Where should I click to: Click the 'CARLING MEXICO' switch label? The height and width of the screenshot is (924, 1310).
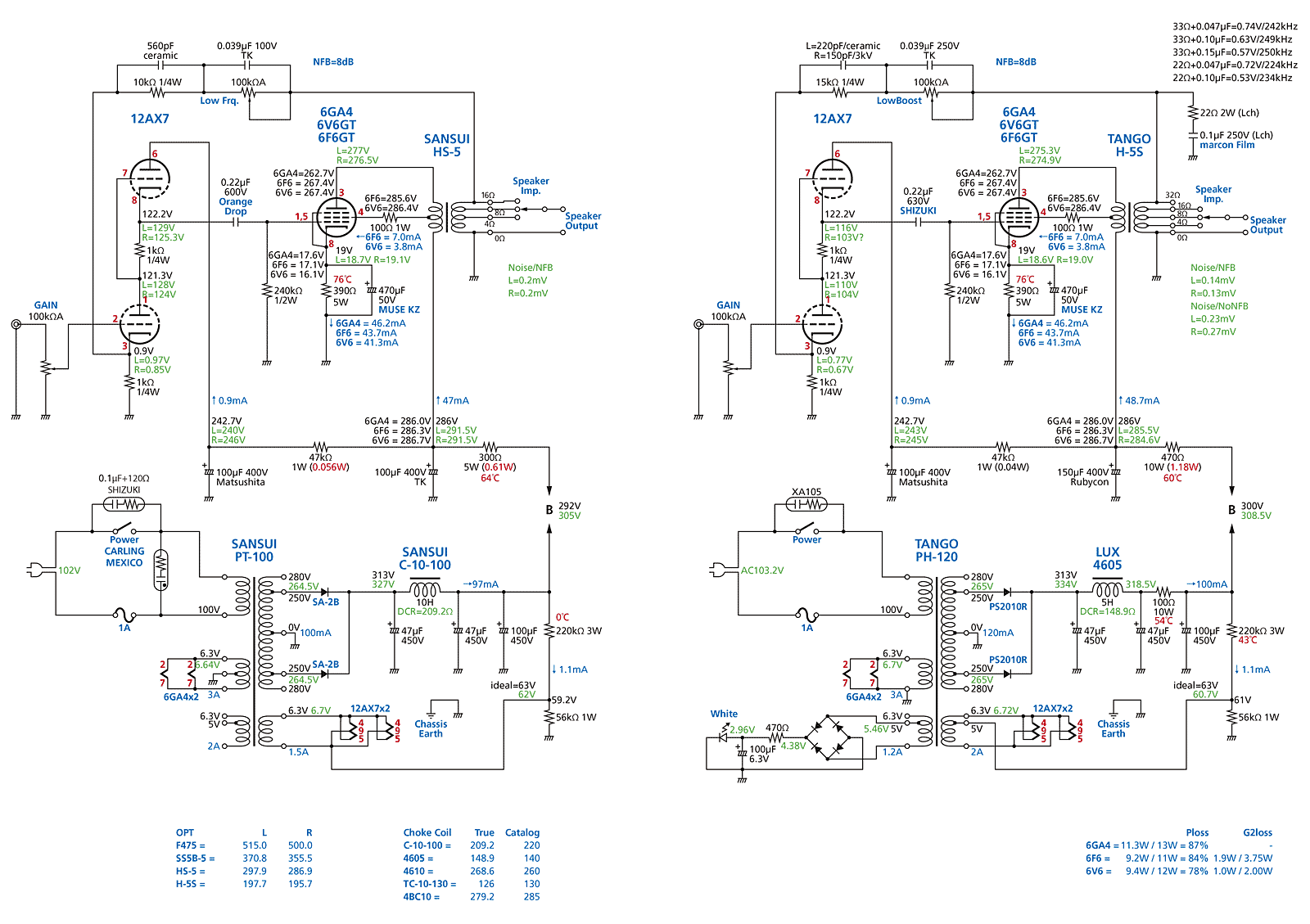point(124,557)
